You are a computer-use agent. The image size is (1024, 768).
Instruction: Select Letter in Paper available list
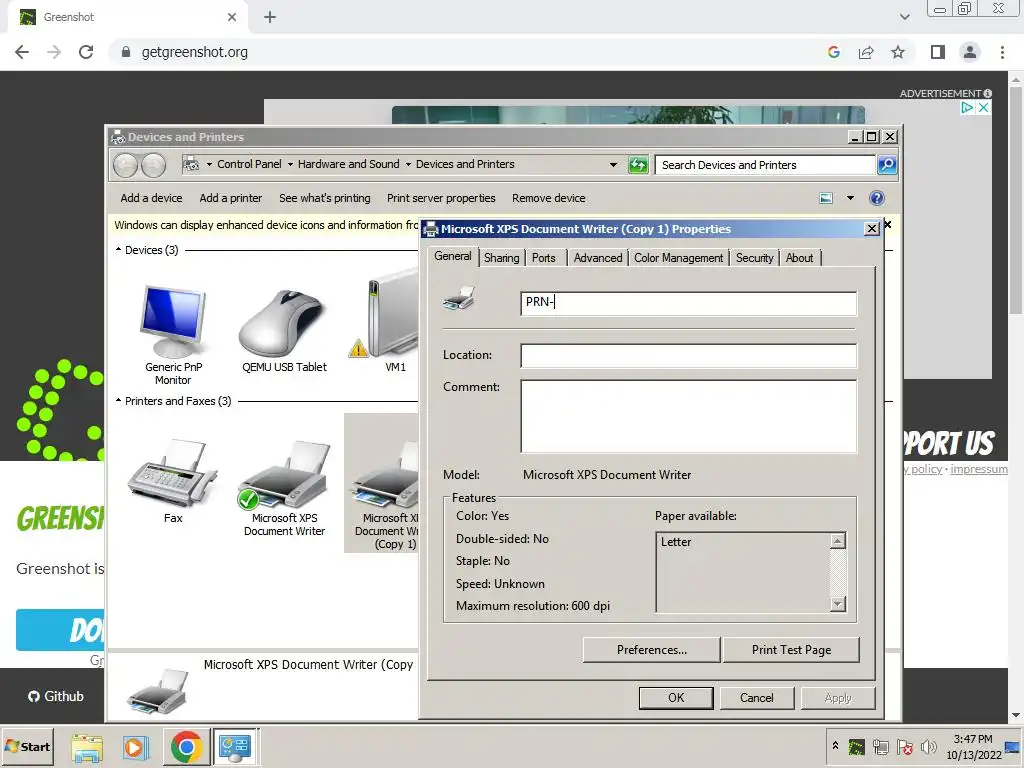(x=676, y=542)
